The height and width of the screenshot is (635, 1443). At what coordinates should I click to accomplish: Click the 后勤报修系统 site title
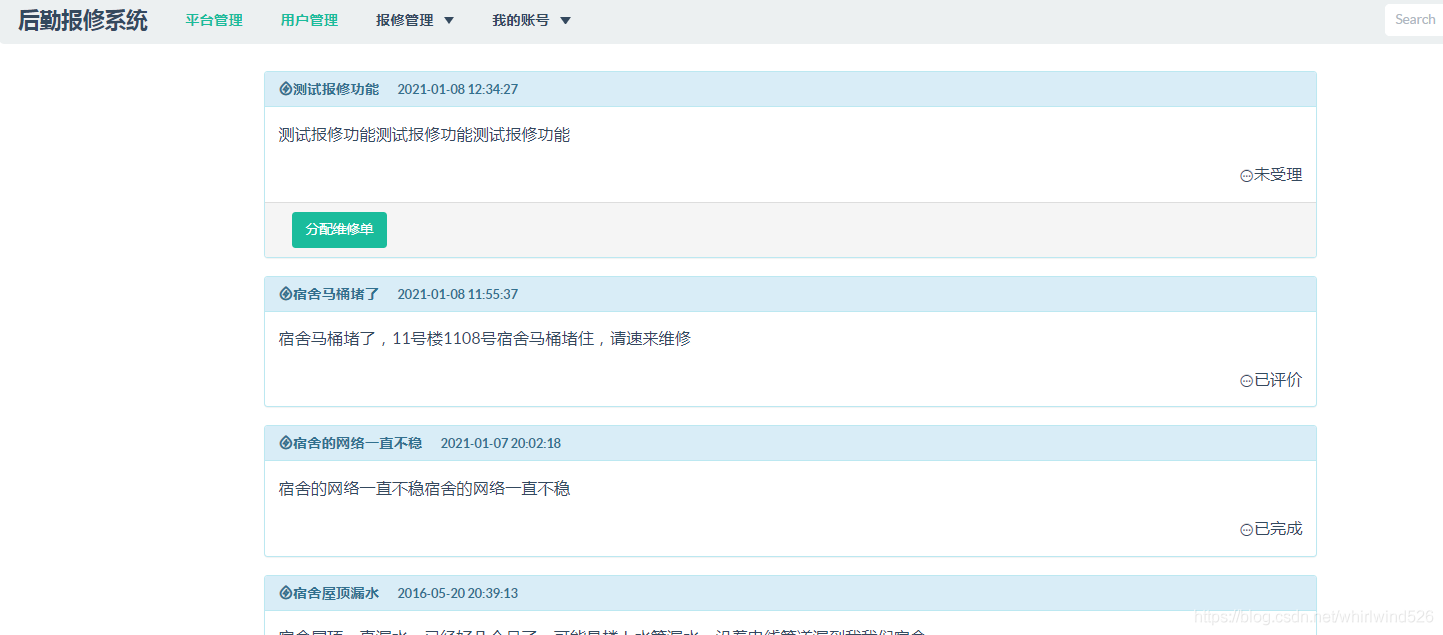83,20
